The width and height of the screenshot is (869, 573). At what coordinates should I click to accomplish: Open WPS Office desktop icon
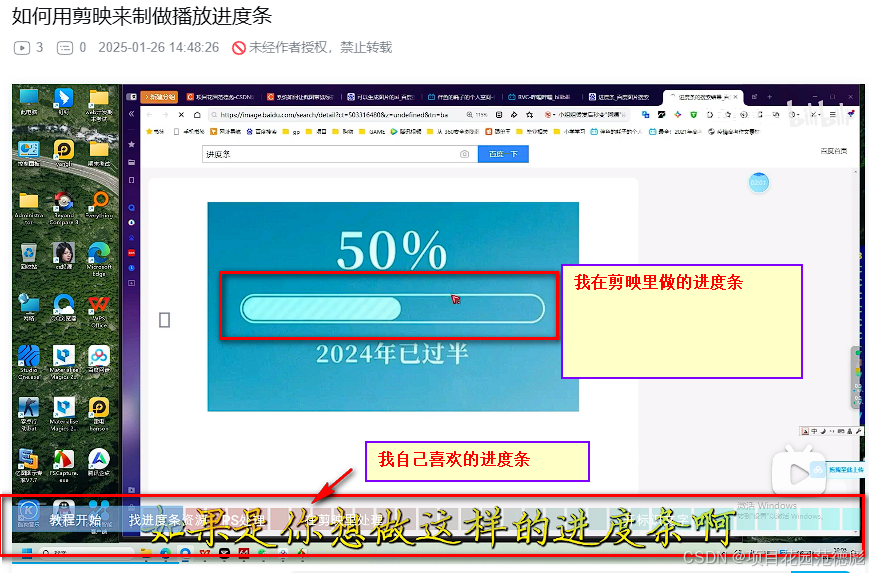coord(99,311)
